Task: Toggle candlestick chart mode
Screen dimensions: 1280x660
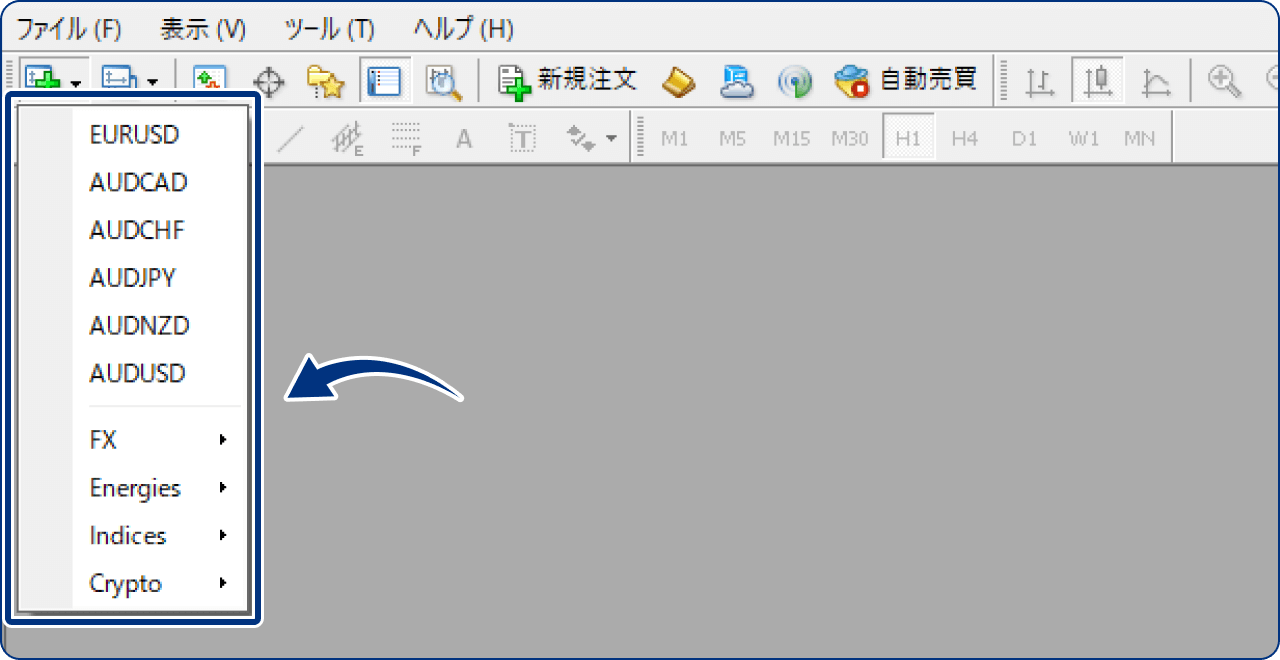Action: point(1098,81)
